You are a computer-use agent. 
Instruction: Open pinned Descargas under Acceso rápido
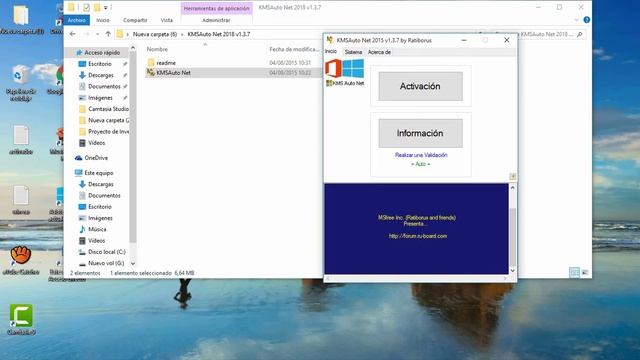point(100,75)
